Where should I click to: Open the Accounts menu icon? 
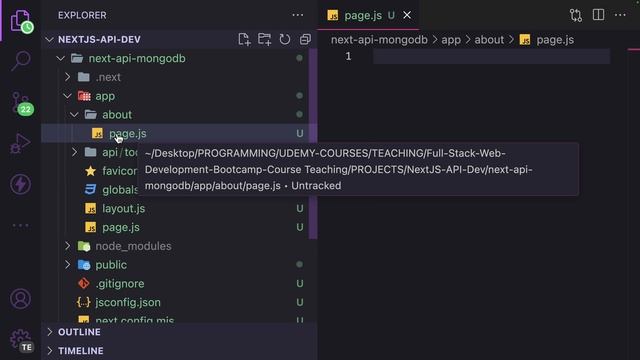pyautogui.click(x=20, y=299)
